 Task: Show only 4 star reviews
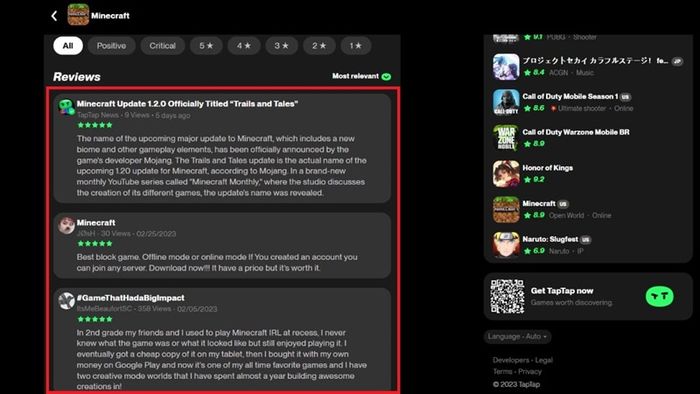(x=244, y=46)
